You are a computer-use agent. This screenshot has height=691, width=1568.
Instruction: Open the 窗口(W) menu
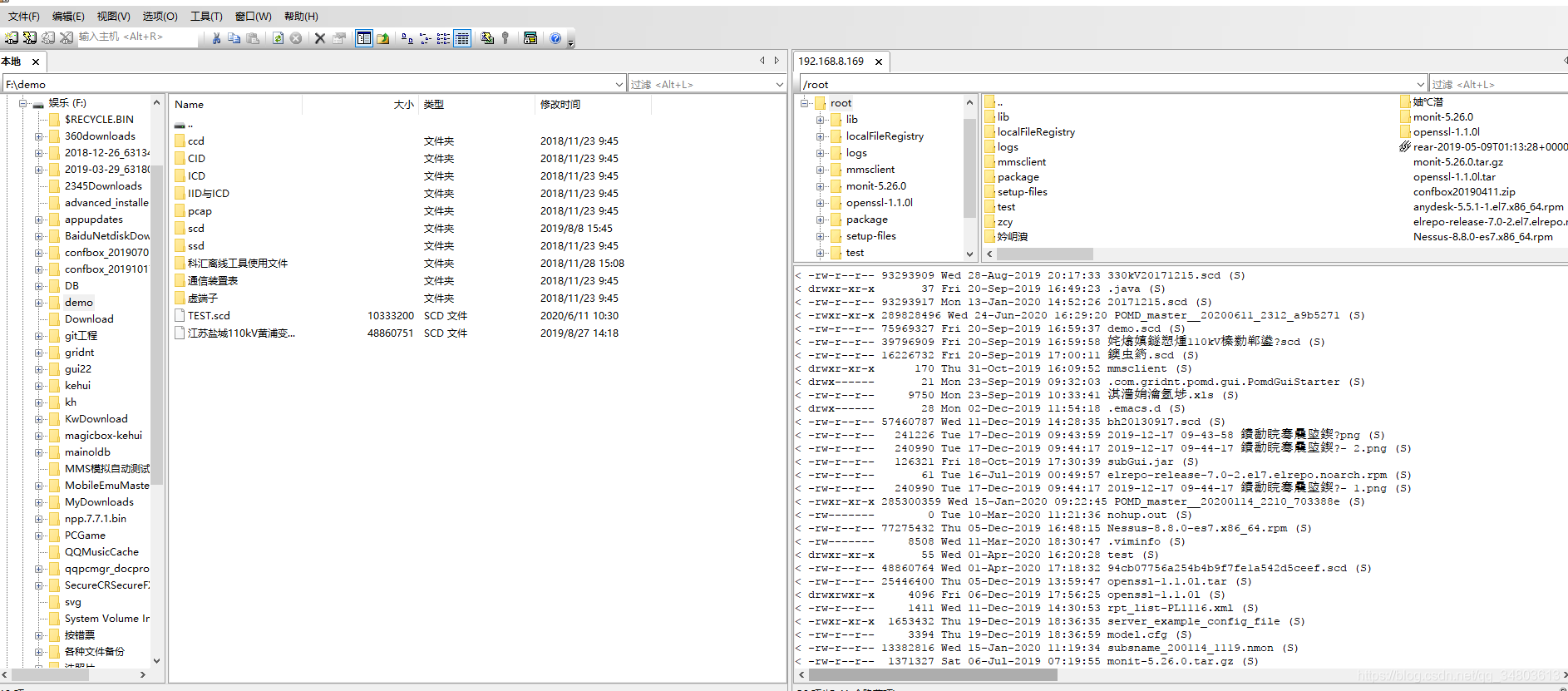(253, 16)
